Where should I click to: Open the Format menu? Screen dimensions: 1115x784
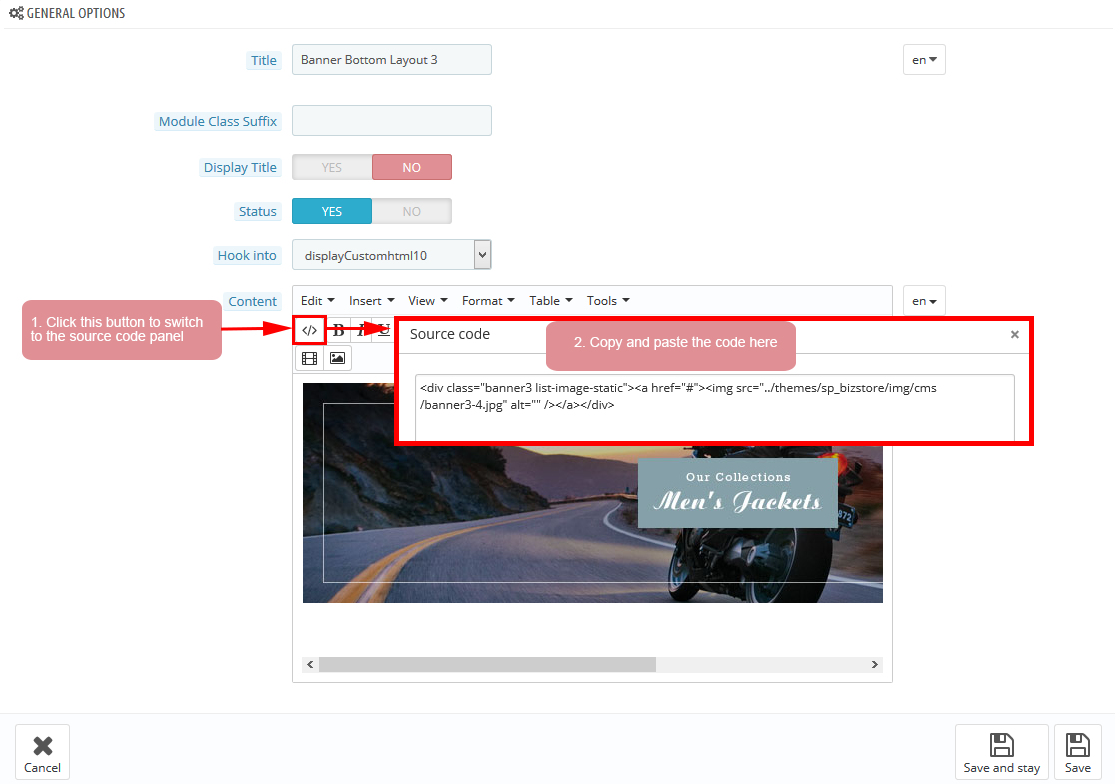tap(488, 301)
